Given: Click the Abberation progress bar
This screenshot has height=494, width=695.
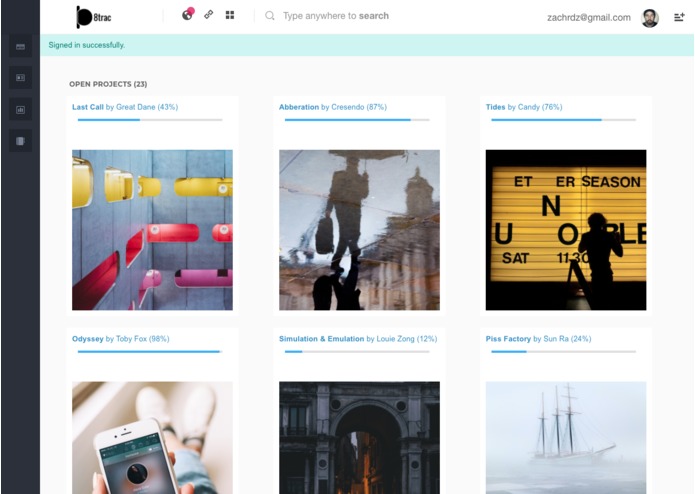Looking at the screenshot, I should pos(357,120).
